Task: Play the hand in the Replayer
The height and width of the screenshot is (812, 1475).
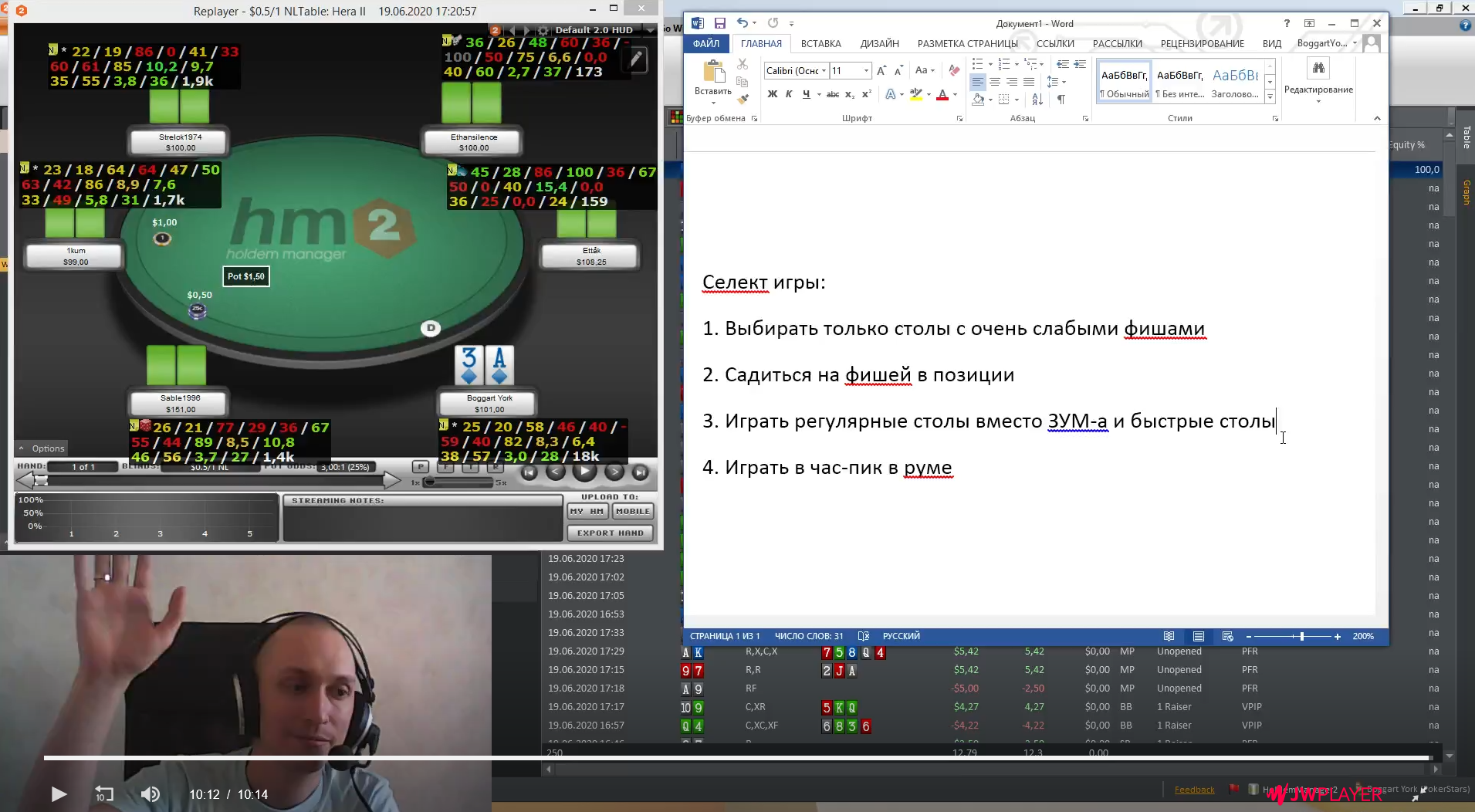Action: pyautogui.click(x=584, y=472)
